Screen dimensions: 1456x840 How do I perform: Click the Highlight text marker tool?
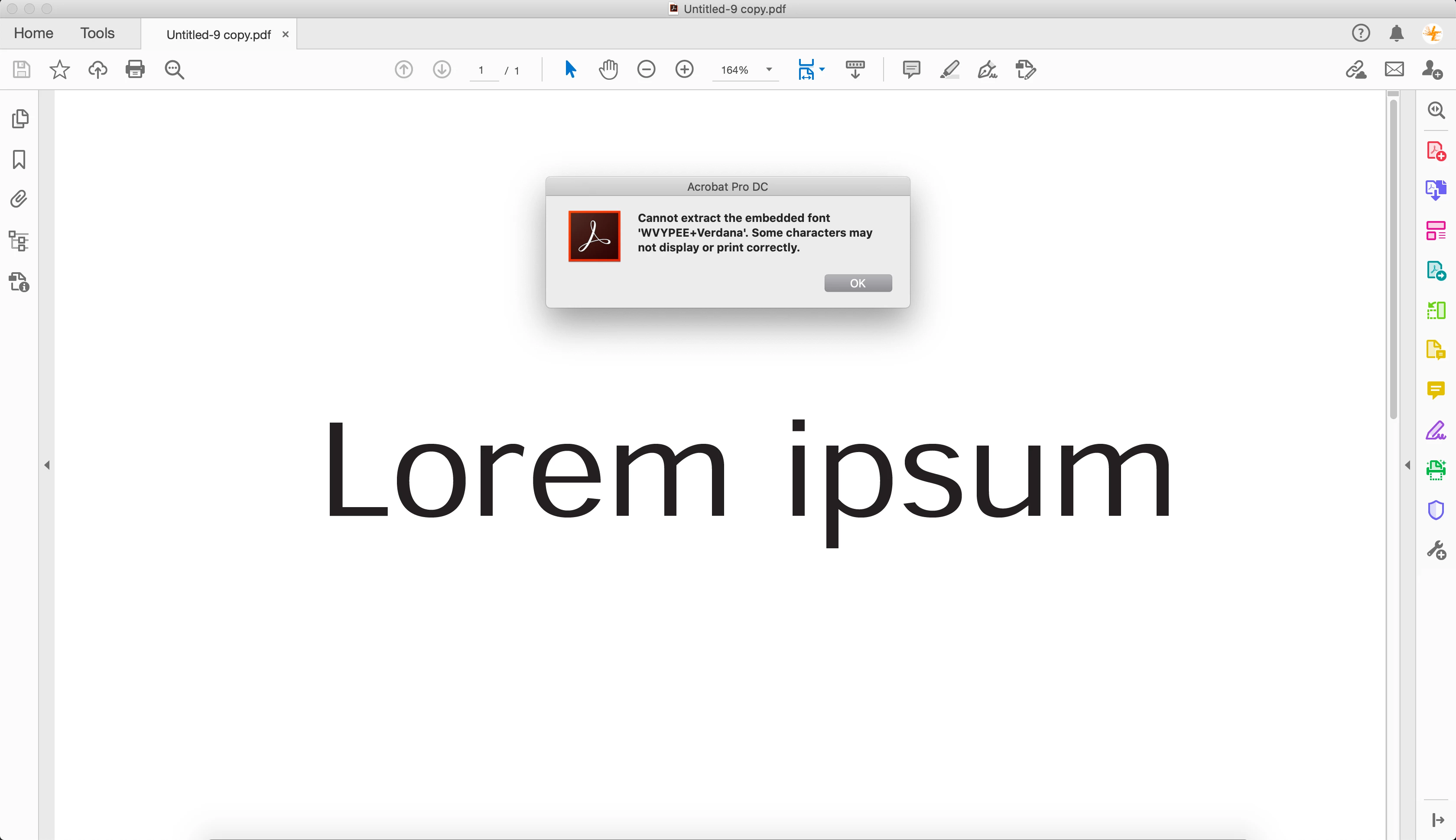pyautogui.click(x=949, y=70)
